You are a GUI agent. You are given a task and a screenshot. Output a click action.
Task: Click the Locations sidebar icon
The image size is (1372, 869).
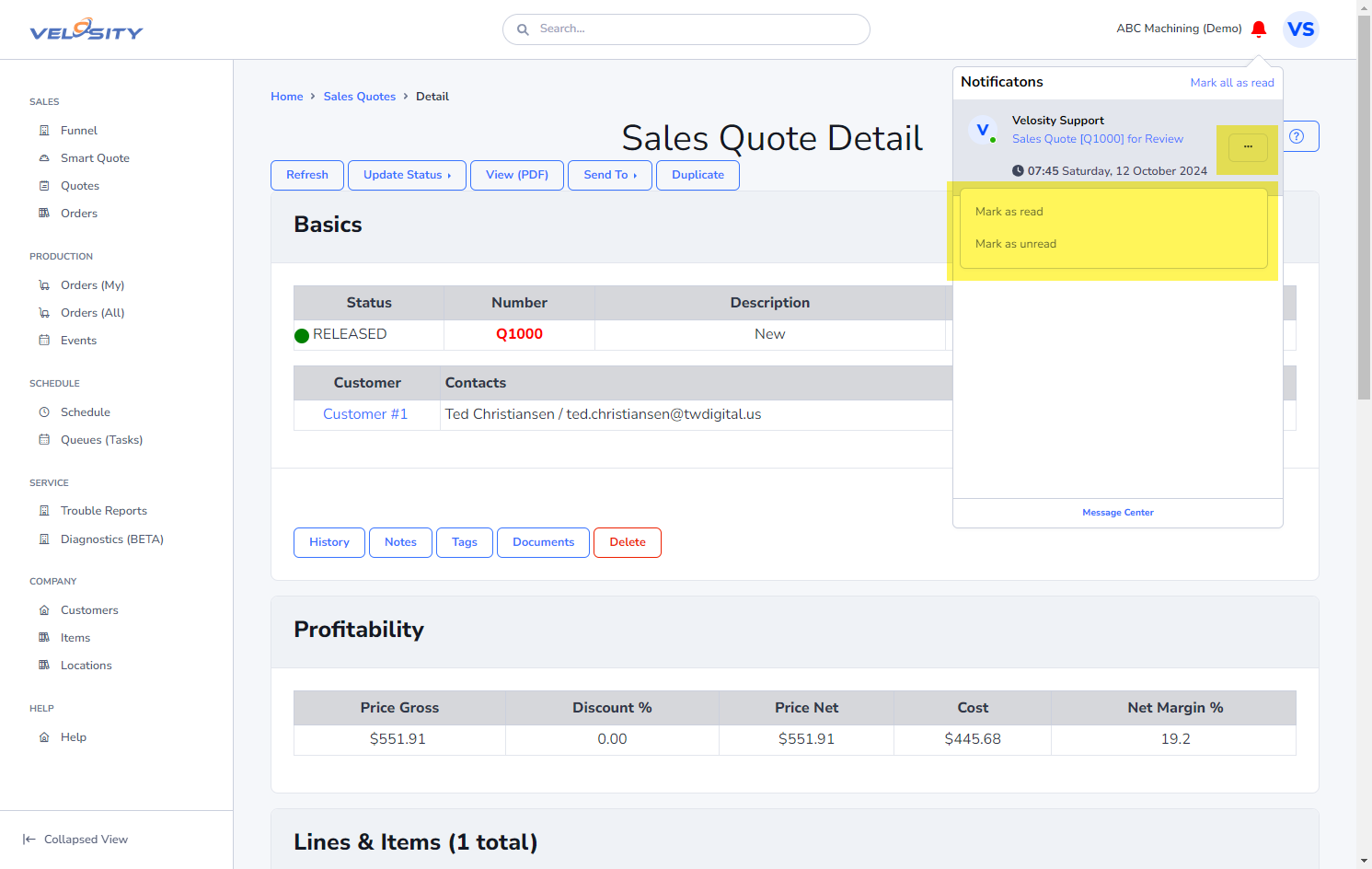click(44, 666)
